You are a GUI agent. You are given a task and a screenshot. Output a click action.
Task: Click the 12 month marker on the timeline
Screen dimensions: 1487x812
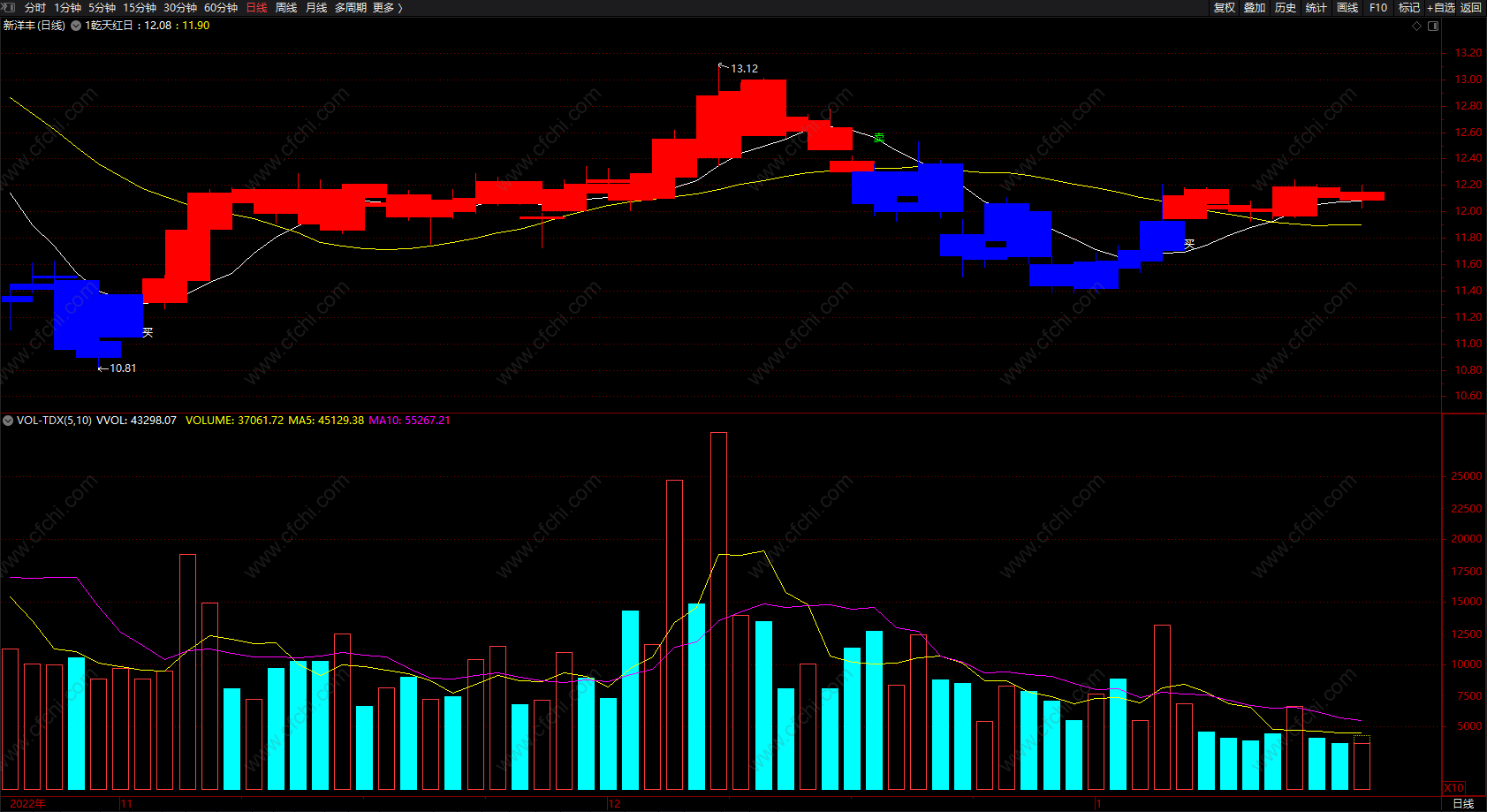tap(615, 804)
